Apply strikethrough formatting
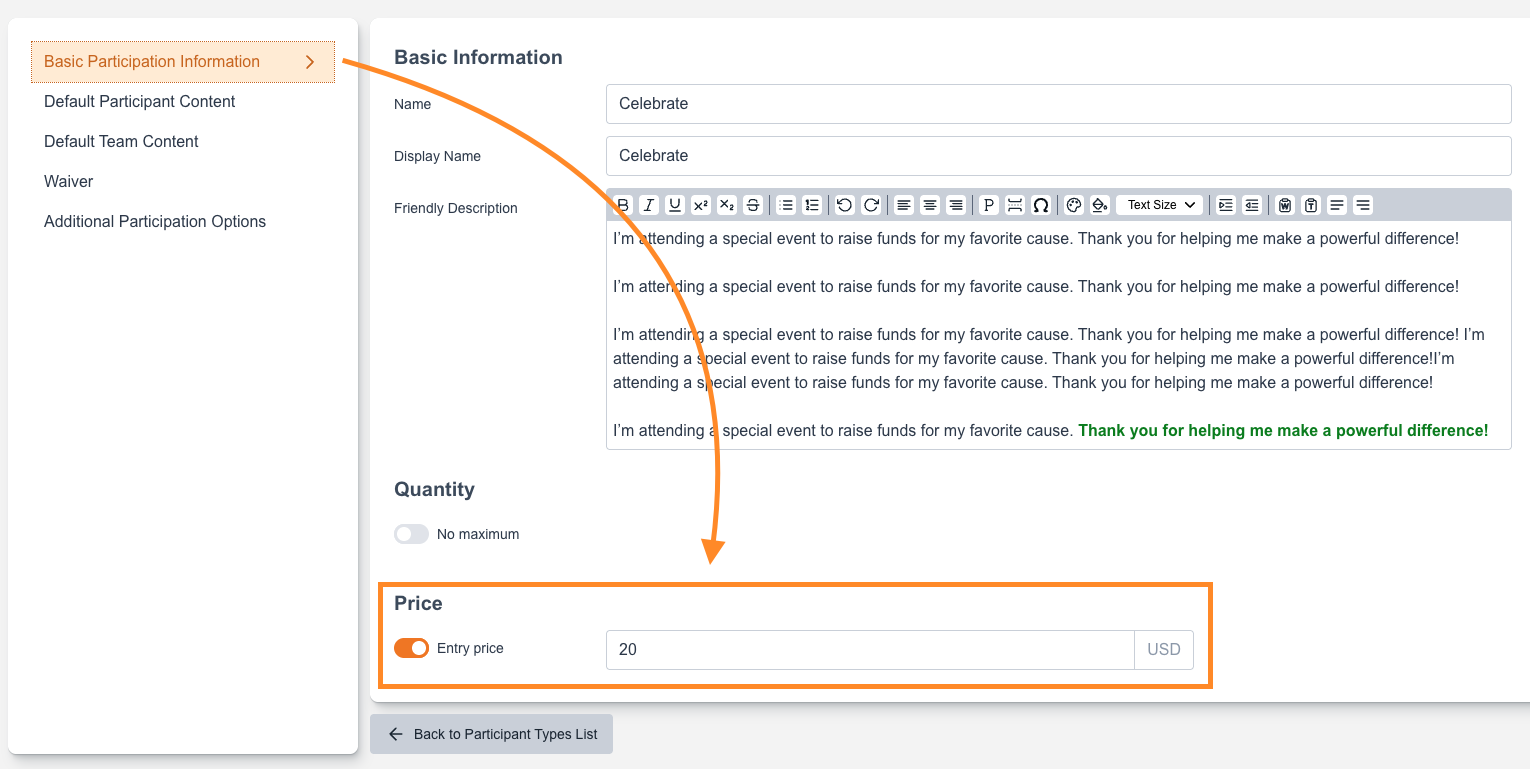The height and width of the screenshot is (769, 1530). tap(753, 205)
